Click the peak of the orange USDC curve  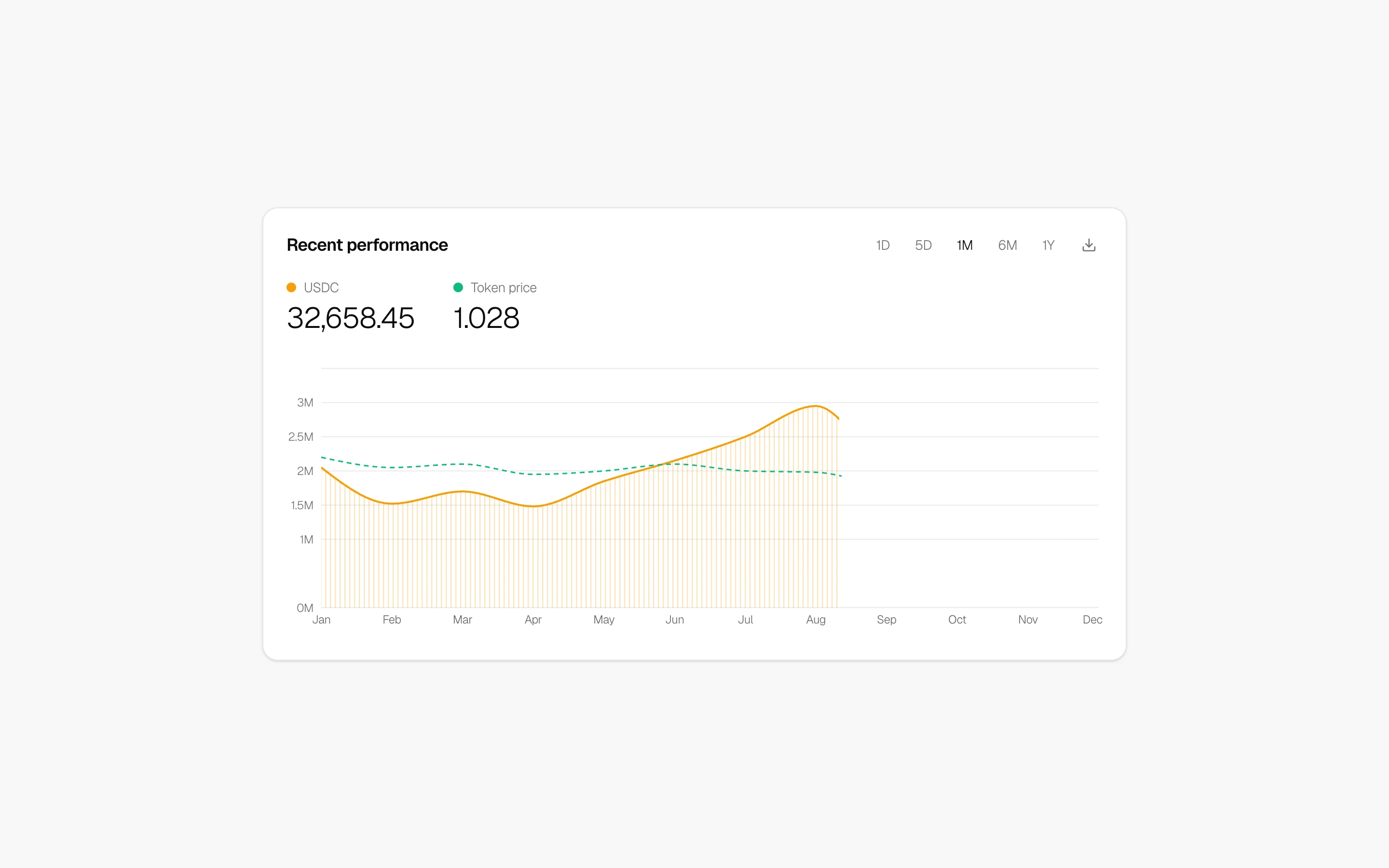[815, 407]
